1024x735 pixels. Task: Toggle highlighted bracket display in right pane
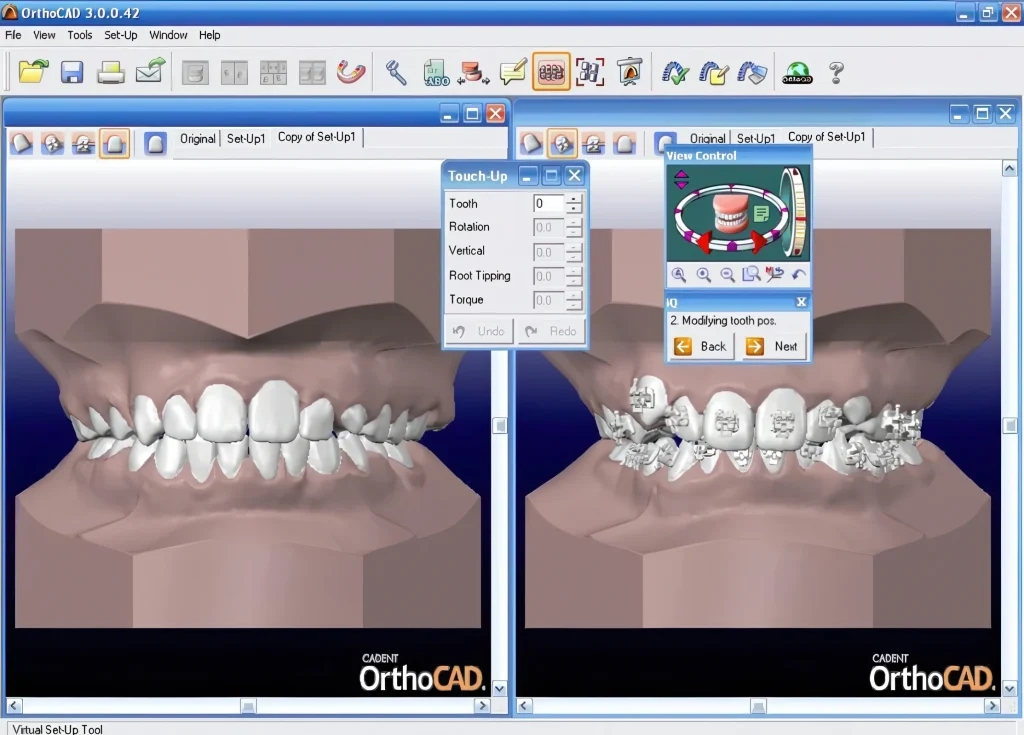click(562, 143)
